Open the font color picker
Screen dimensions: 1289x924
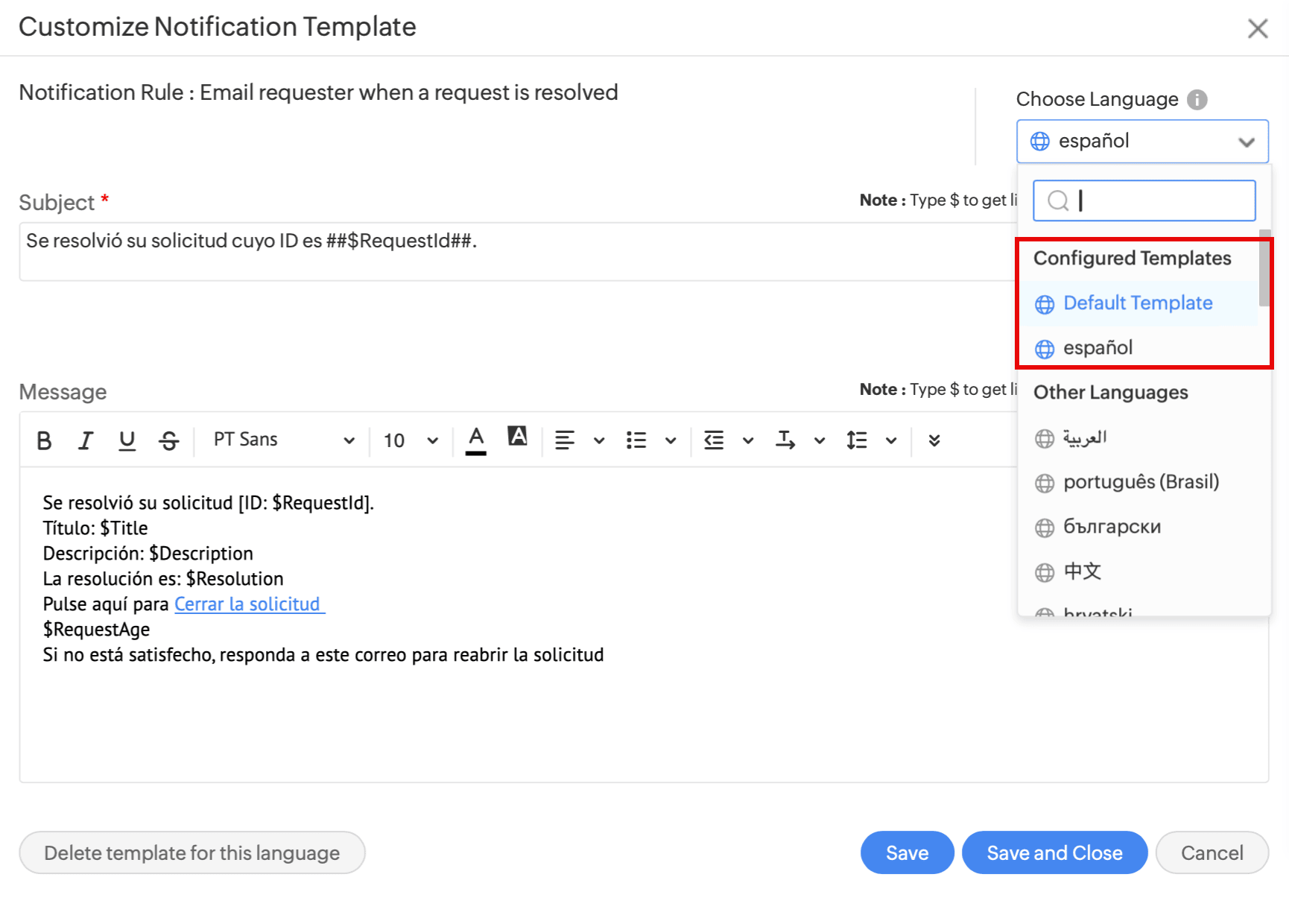[x=476, y=440]
